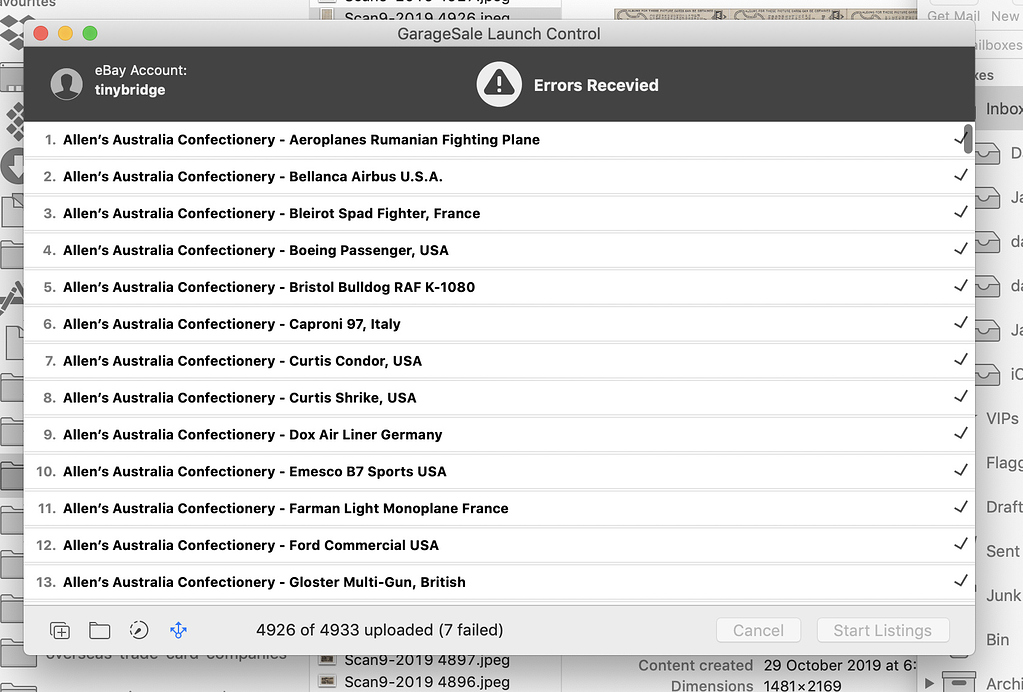
Task: Open Junk mailbox in Mail window
Action: click(x=1003, y=595)
